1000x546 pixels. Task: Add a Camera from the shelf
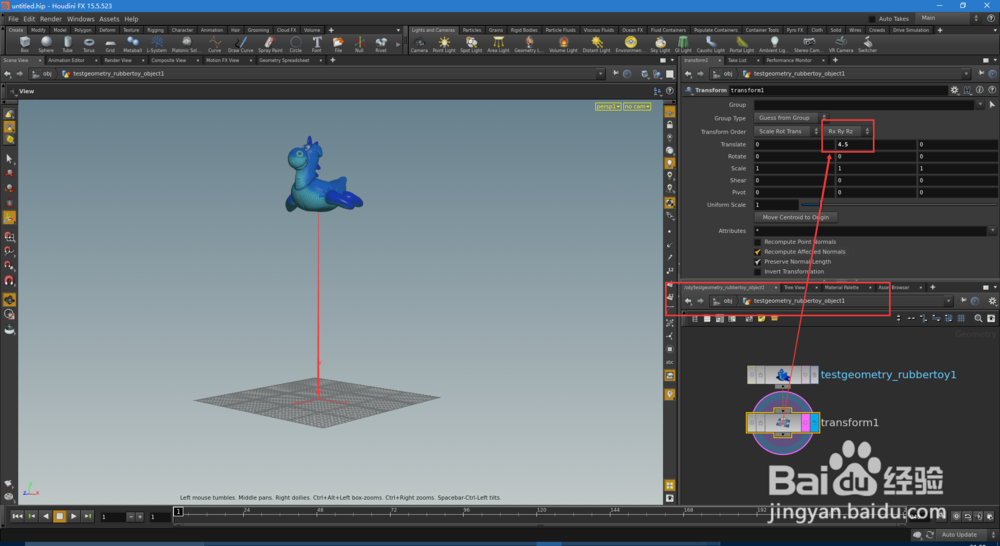(419, 45)
